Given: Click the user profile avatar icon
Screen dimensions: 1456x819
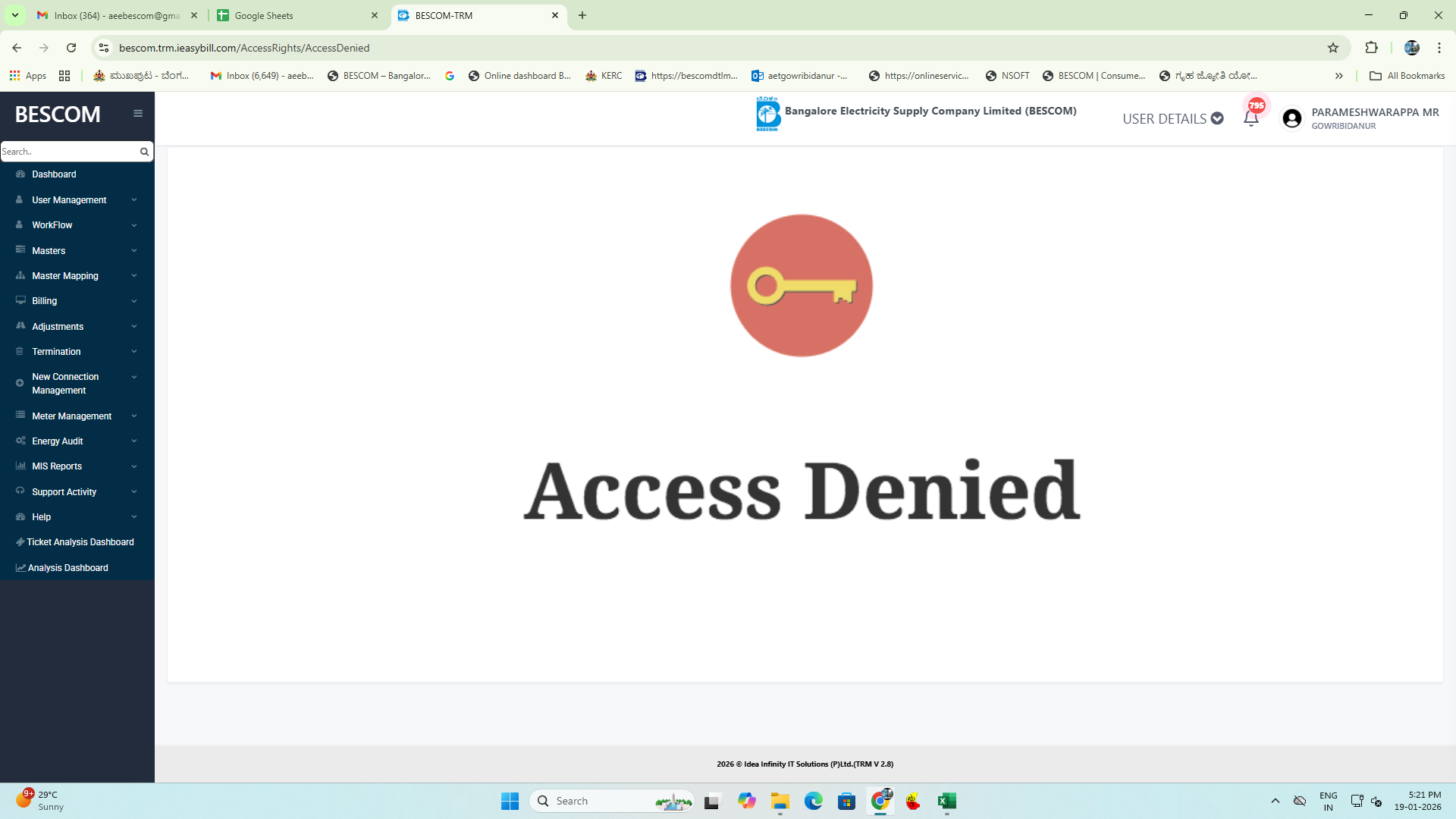Looking at the screenshot, I should [x=1292, y=118].
